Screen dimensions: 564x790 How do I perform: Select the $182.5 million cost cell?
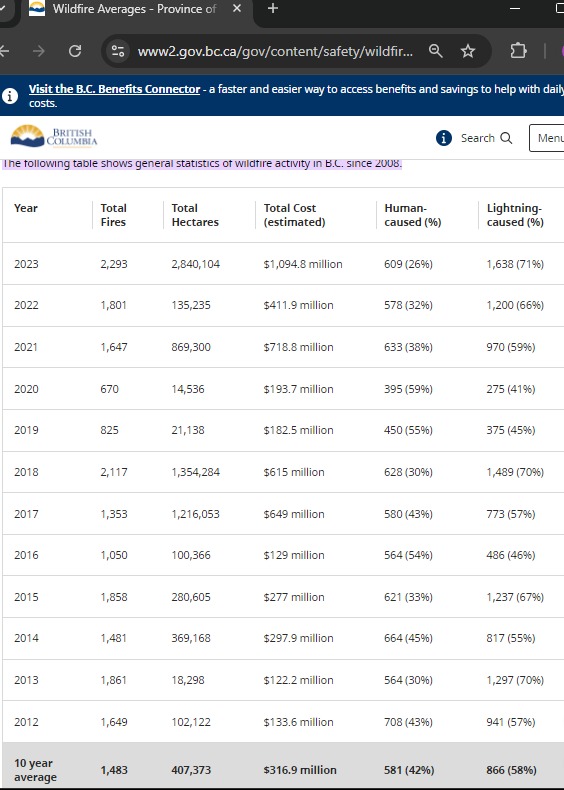click(x=298, y=430)
